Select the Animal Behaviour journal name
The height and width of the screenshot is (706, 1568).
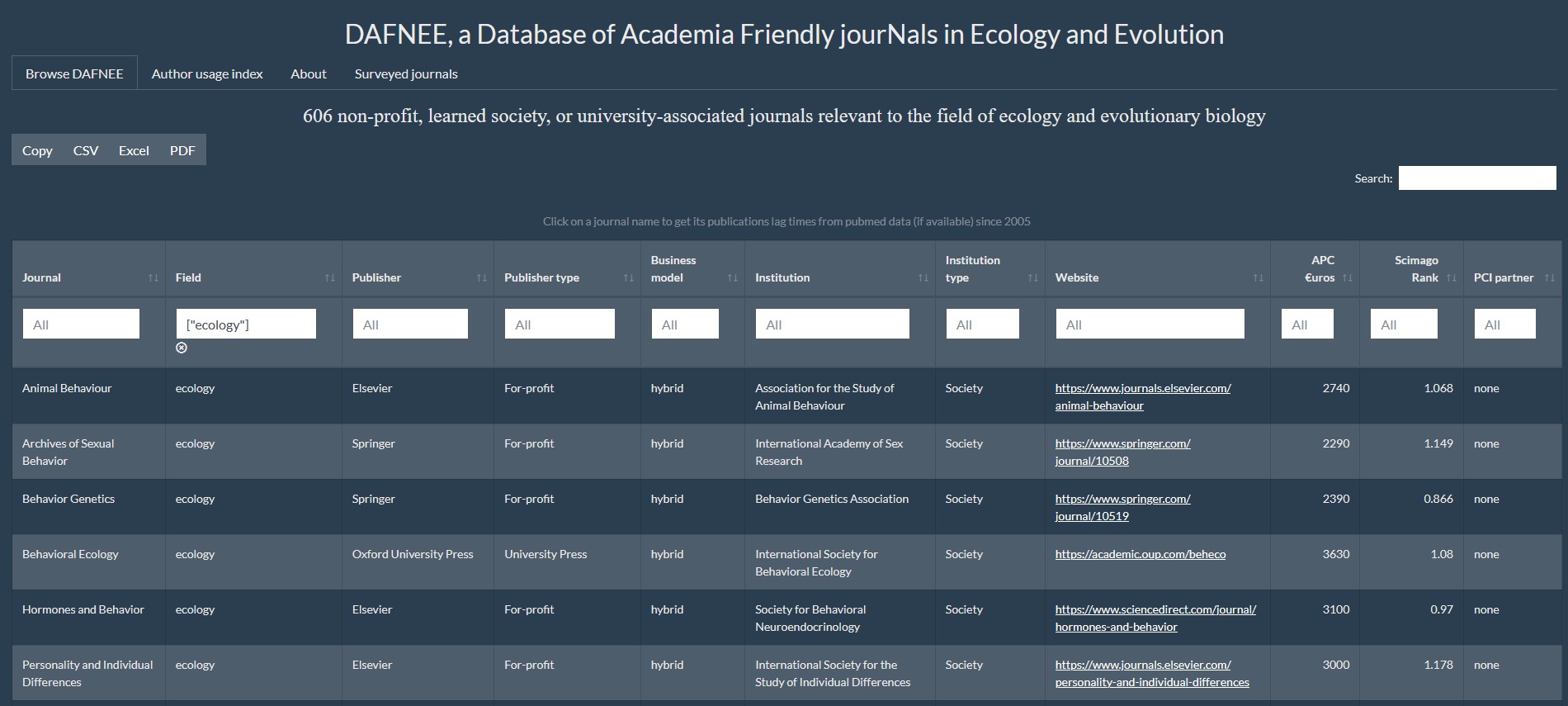(x=67, y=388)
